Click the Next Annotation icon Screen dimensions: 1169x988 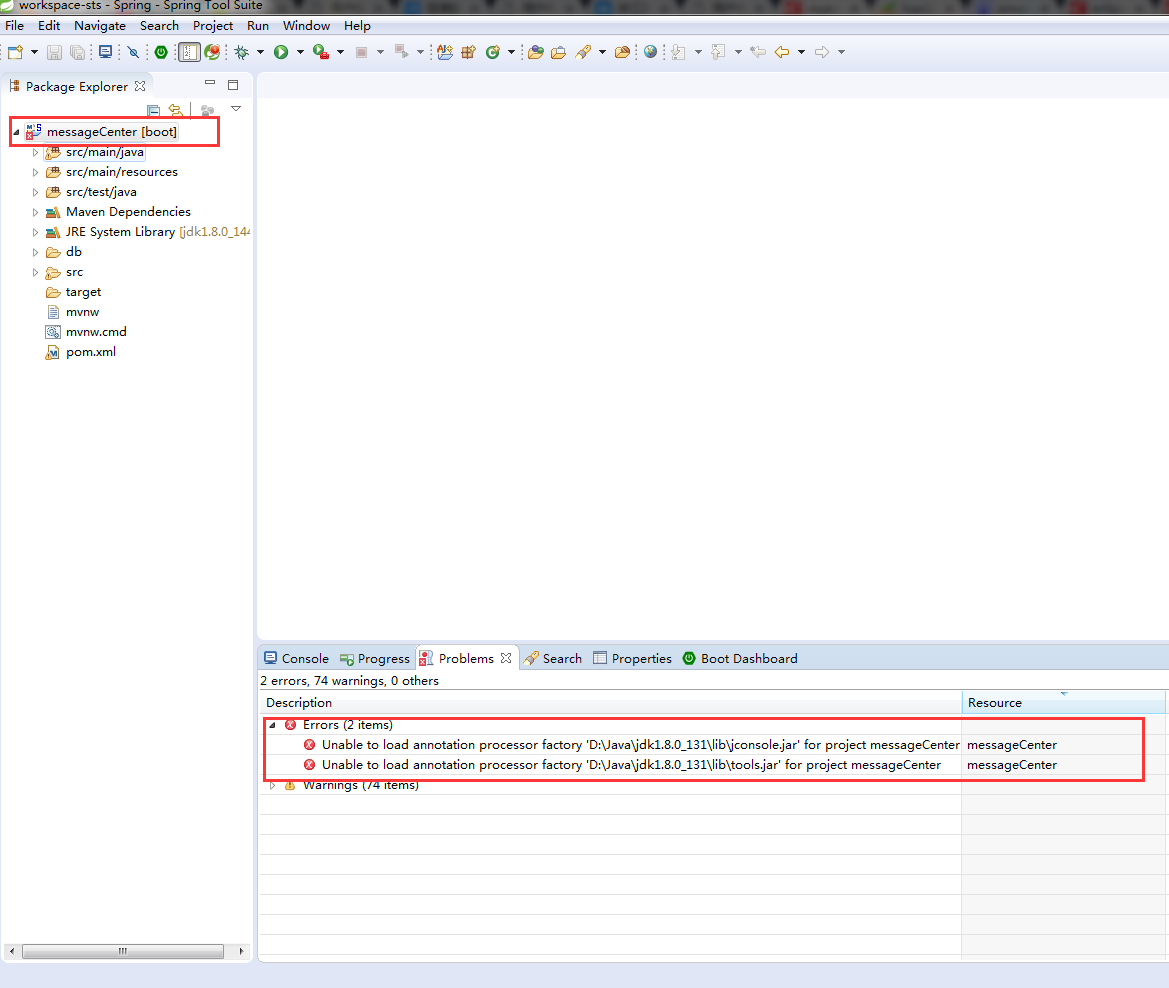click(x=678, y=52)
